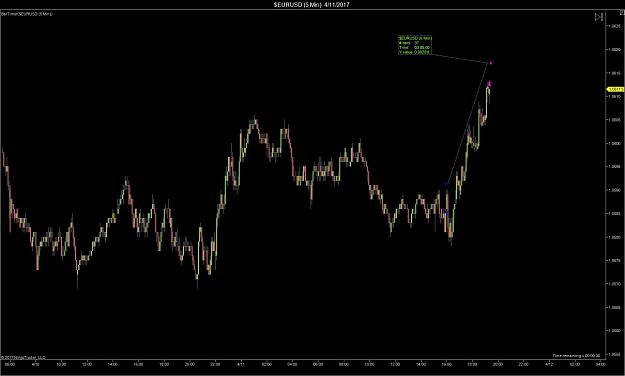Click the Time remaining text

click(576, 355)
